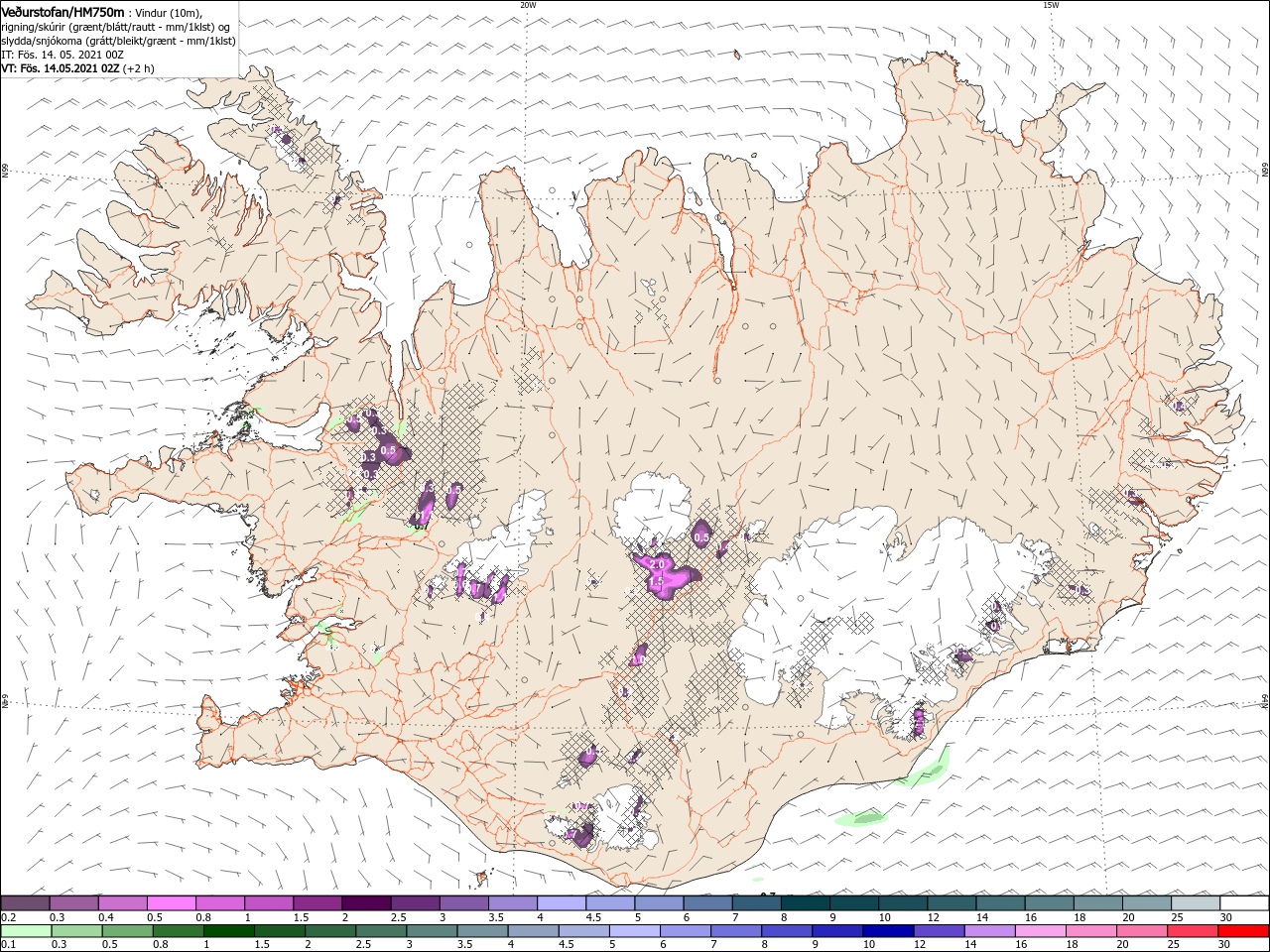Pick top-row snow legend swatch above 16

pyautogui.click(x=1050, y=903)
